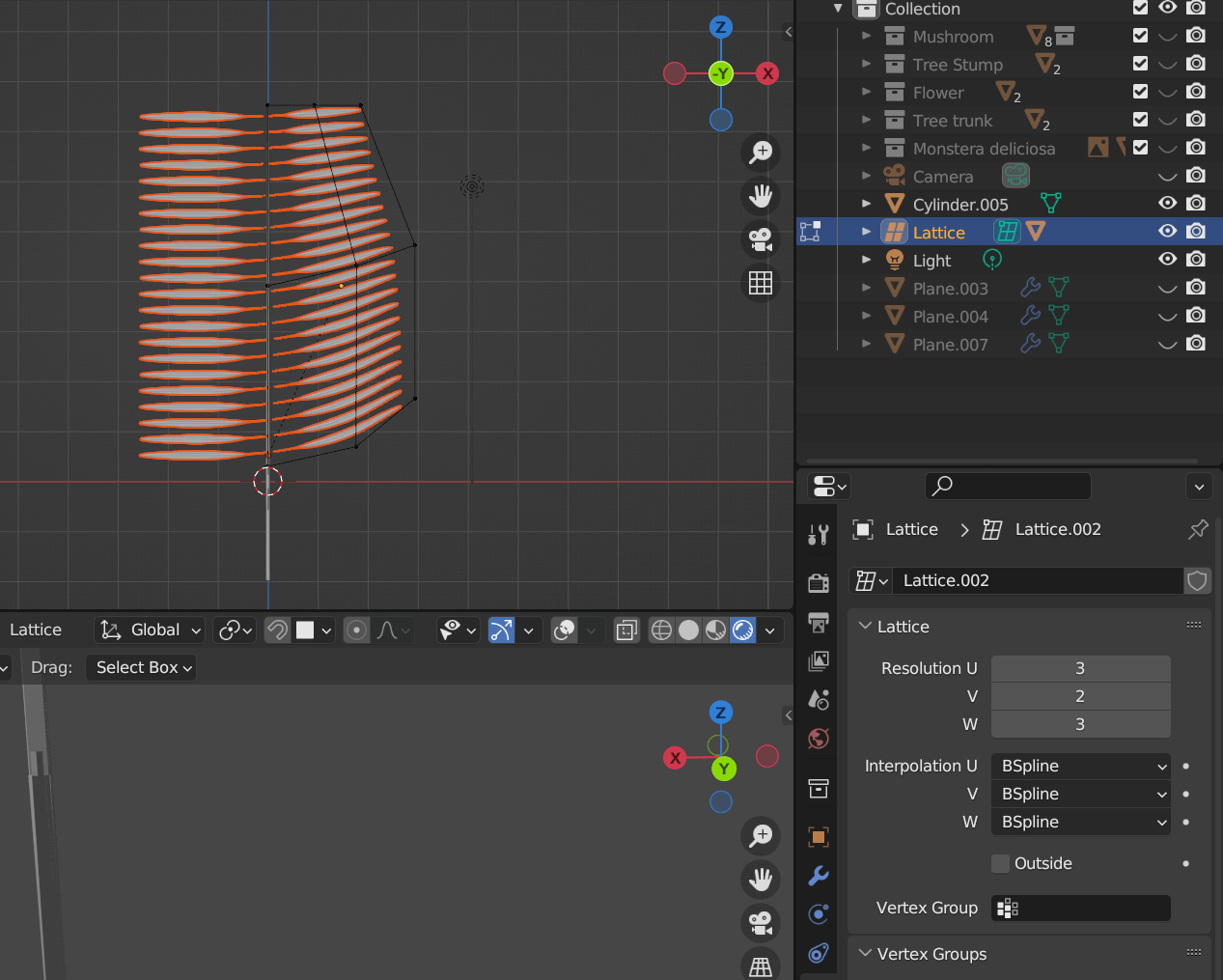Uncheck the Flower collection checkbox
The width and height of the screenshot is (1223, 980).
1140,92
